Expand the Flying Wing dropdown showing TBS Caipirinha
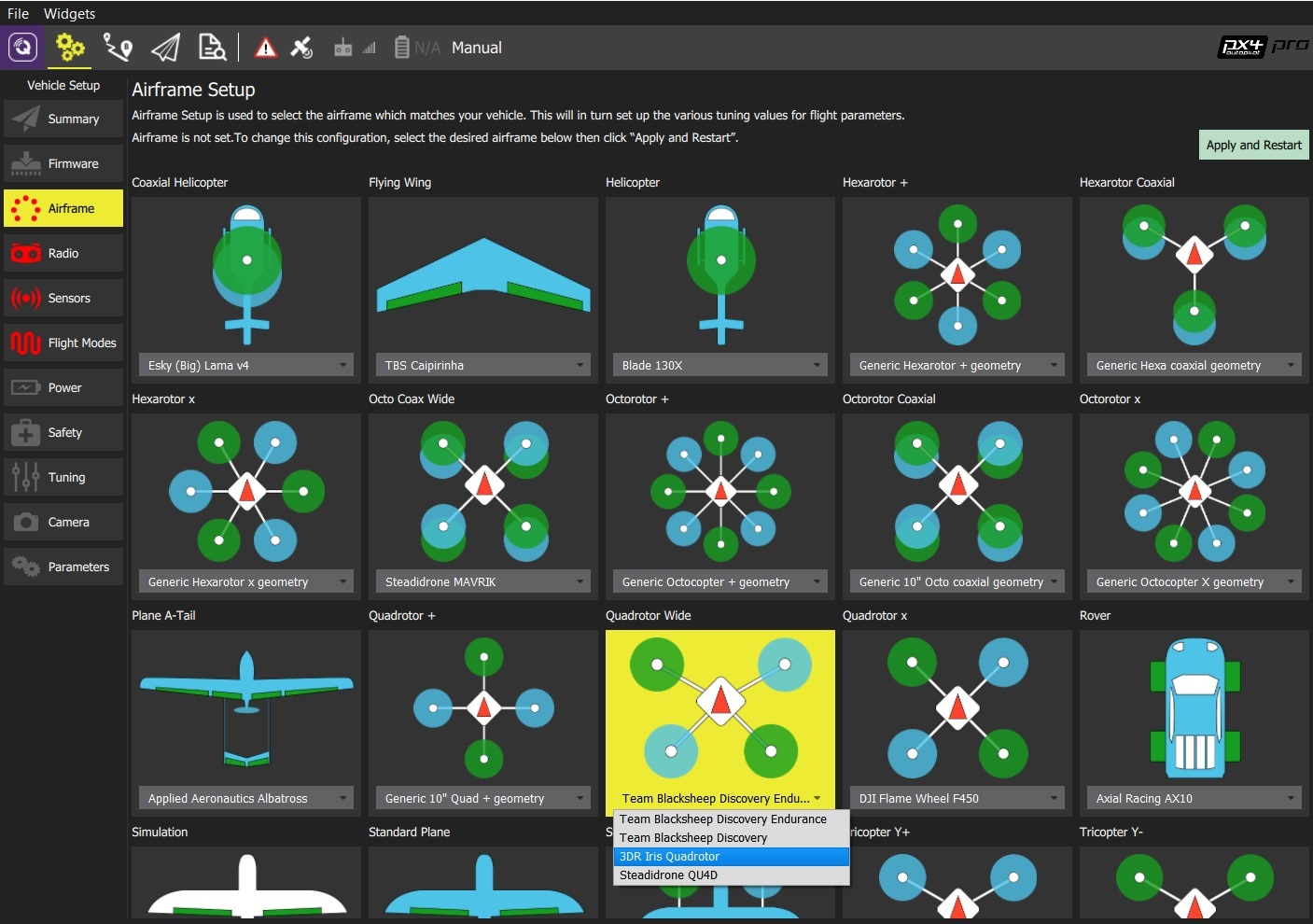The image size is (1313, 924). 482,365
